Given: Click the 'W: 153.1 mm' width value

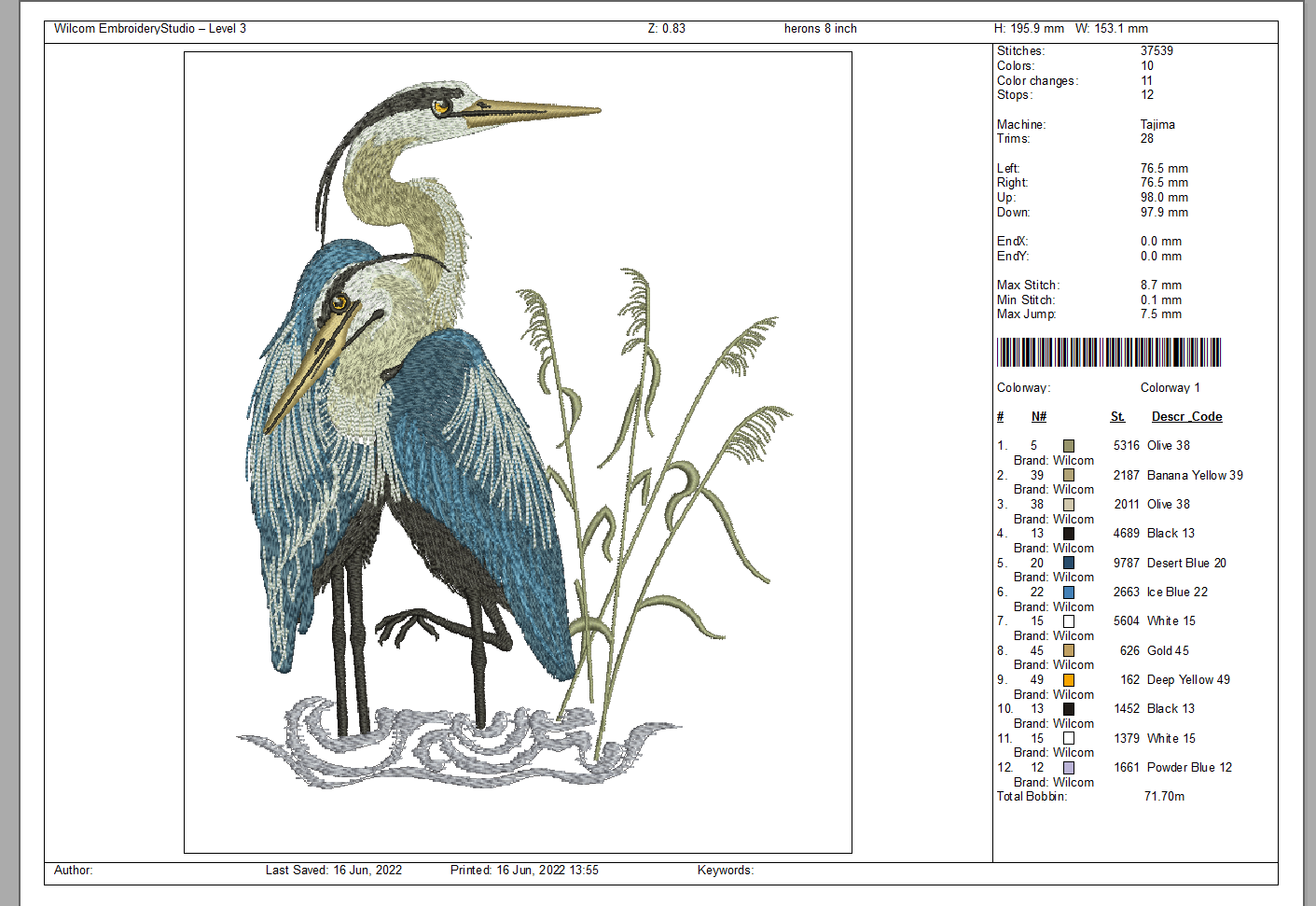Looking at the screenshot, I should click(x=1112, y=29).
